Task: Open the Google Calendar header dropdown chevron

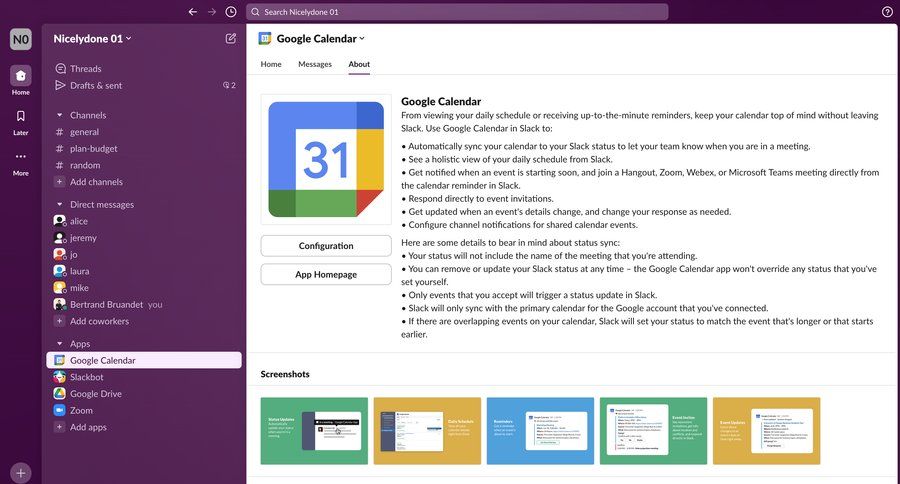Action: [362, 38]
